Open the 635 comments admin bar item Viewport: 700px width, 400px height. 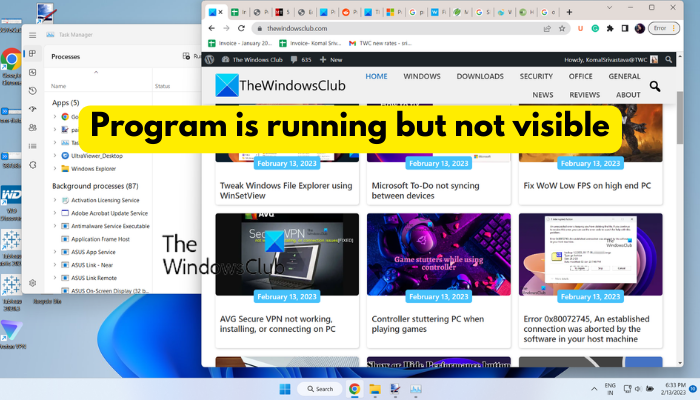[x=301, y=59]
